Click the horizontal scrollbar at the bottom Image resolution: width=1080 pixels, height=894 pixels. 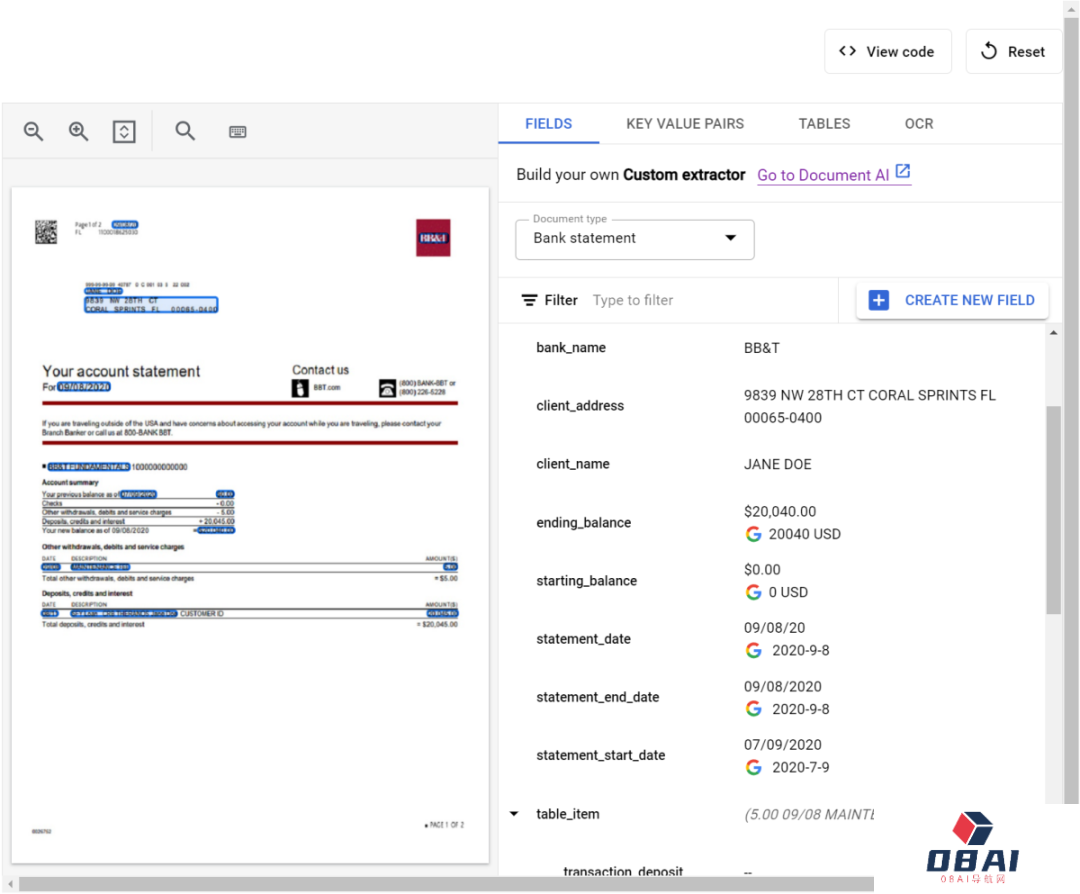click(446, 884)
